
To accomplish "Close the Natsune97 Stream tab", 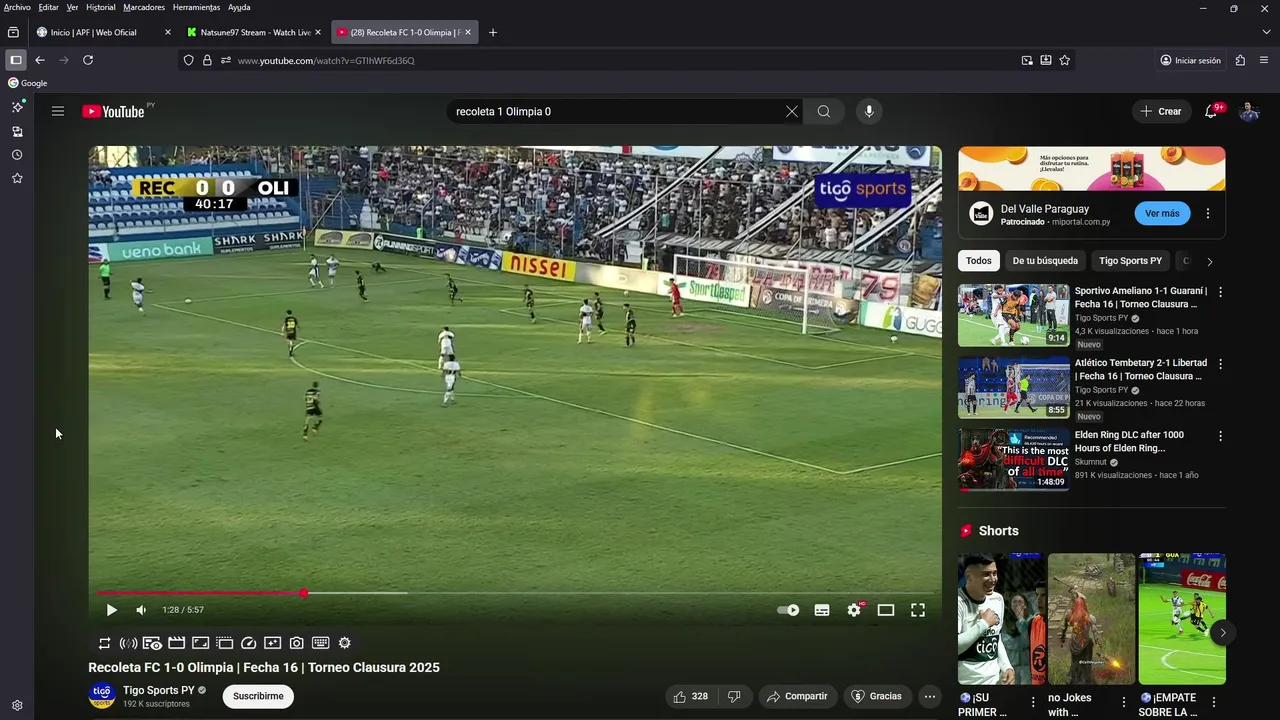I will pyautogui.click(x=318, y=32).
